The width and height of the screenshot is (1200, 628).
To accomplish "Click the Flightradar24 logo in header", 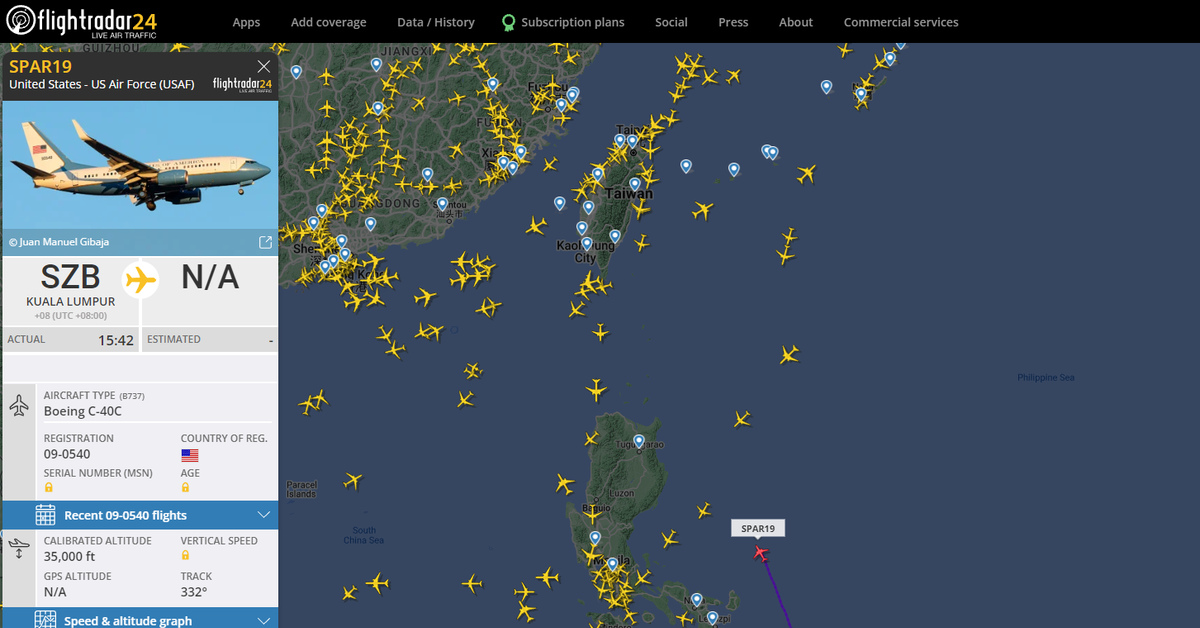I will 81,21.
